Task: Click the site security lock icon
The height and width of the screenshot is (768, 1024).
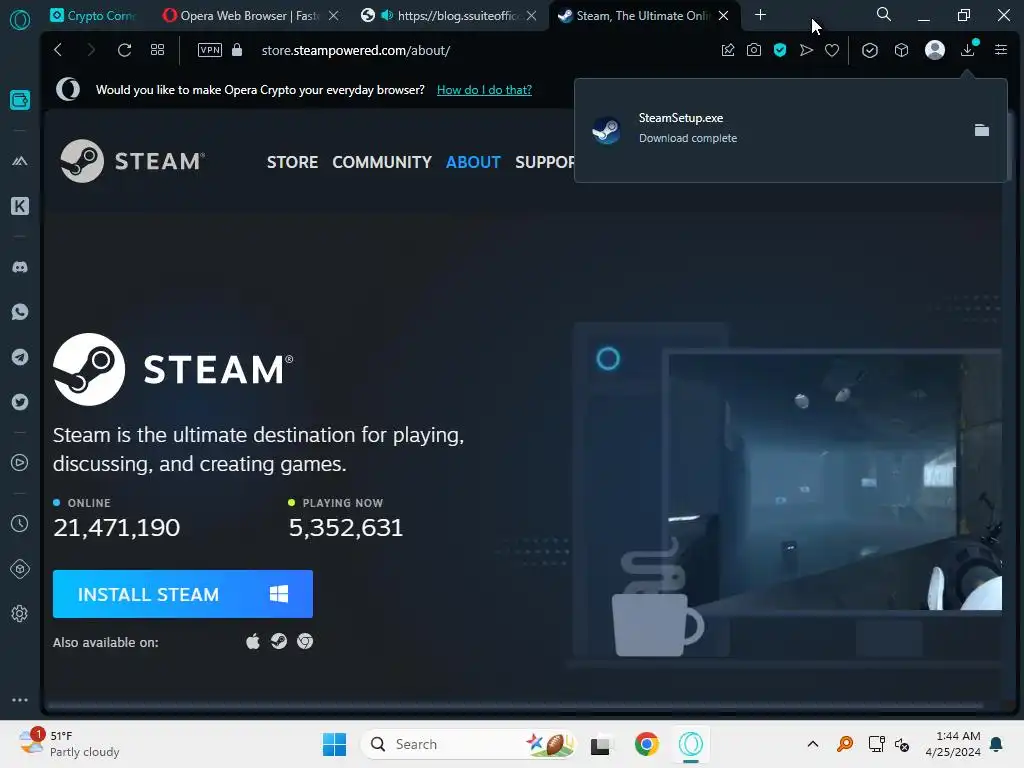Action: [x=237, y=50]
